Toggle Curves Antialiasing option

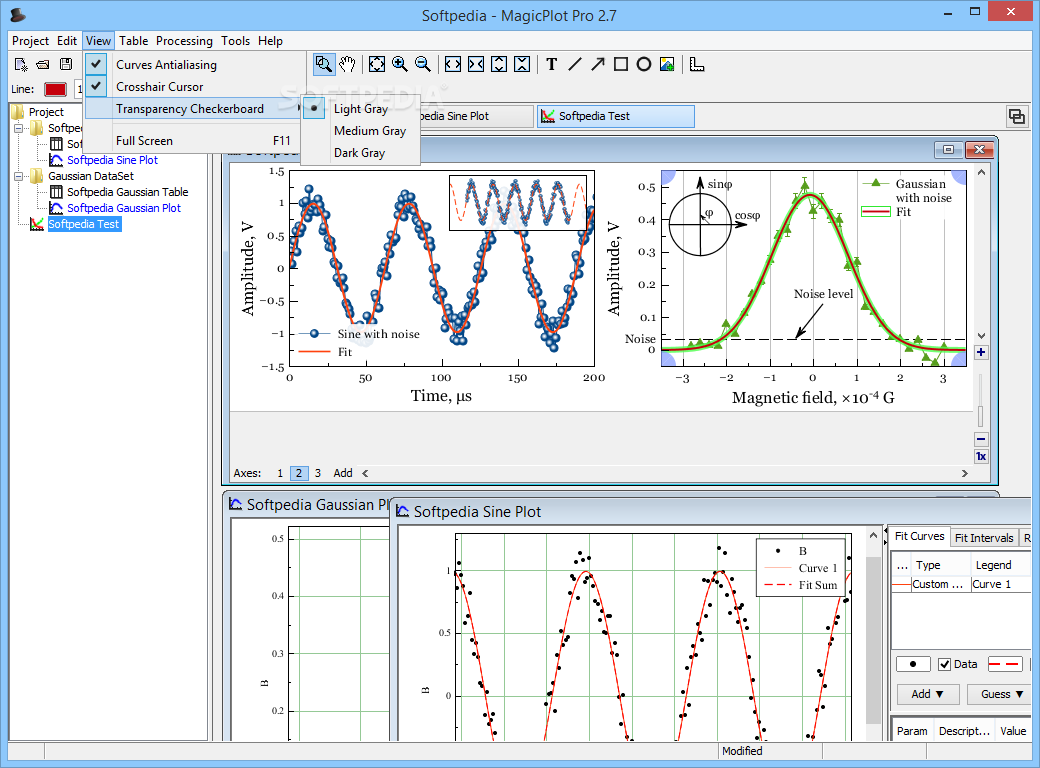pos(195,64)
